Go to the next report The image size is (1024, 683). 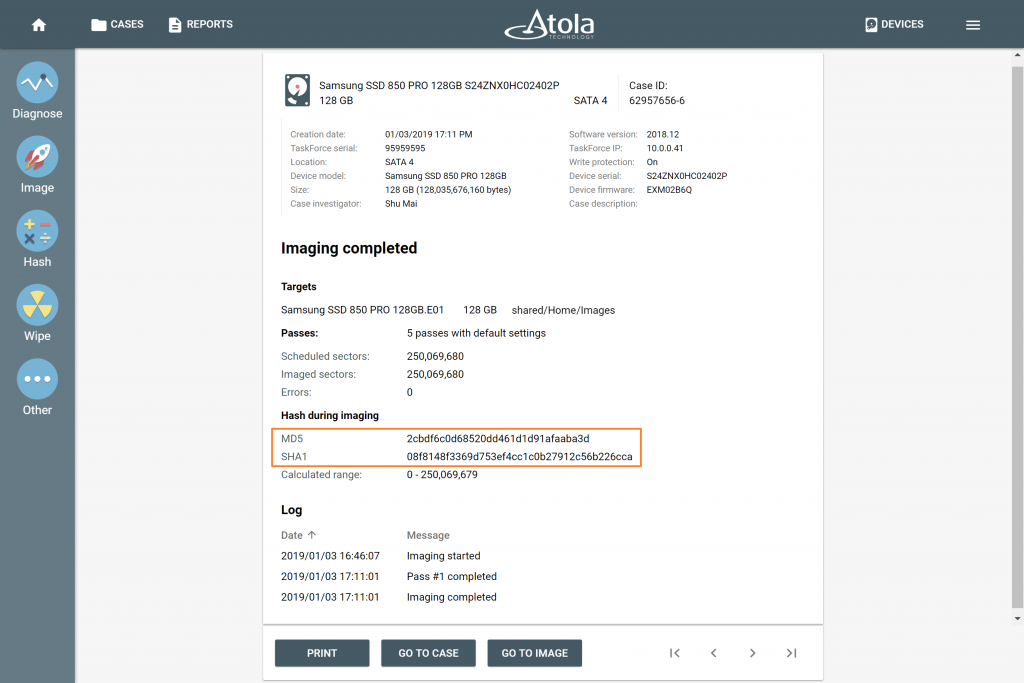[752, 653]
